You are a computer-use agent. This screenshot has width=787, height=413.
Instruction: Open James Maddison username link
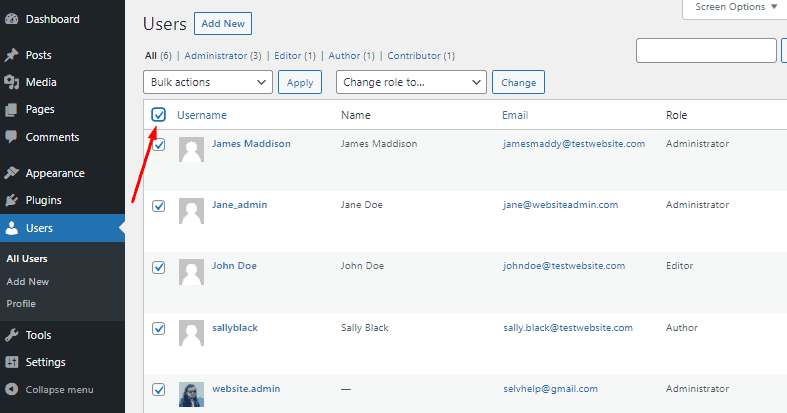point(251,144)
